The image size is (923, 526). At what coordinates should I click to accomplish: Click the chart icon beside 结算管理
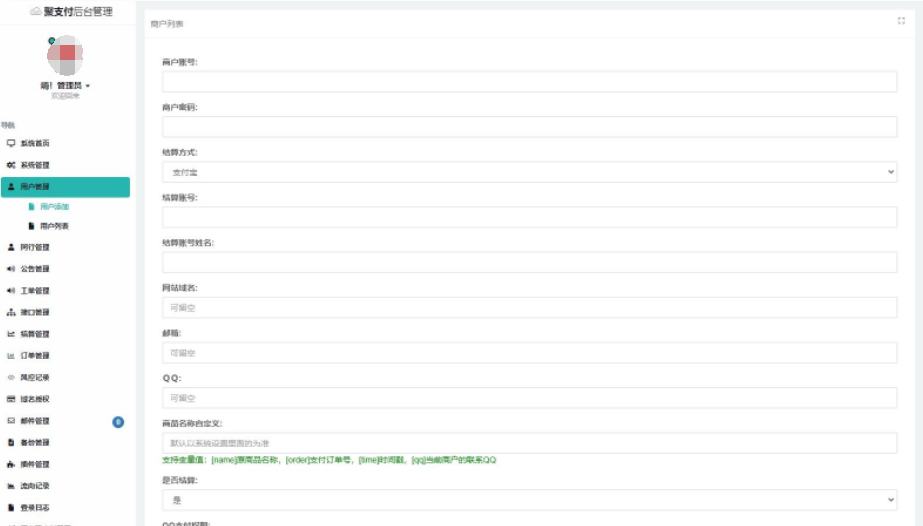click(11, 334)
